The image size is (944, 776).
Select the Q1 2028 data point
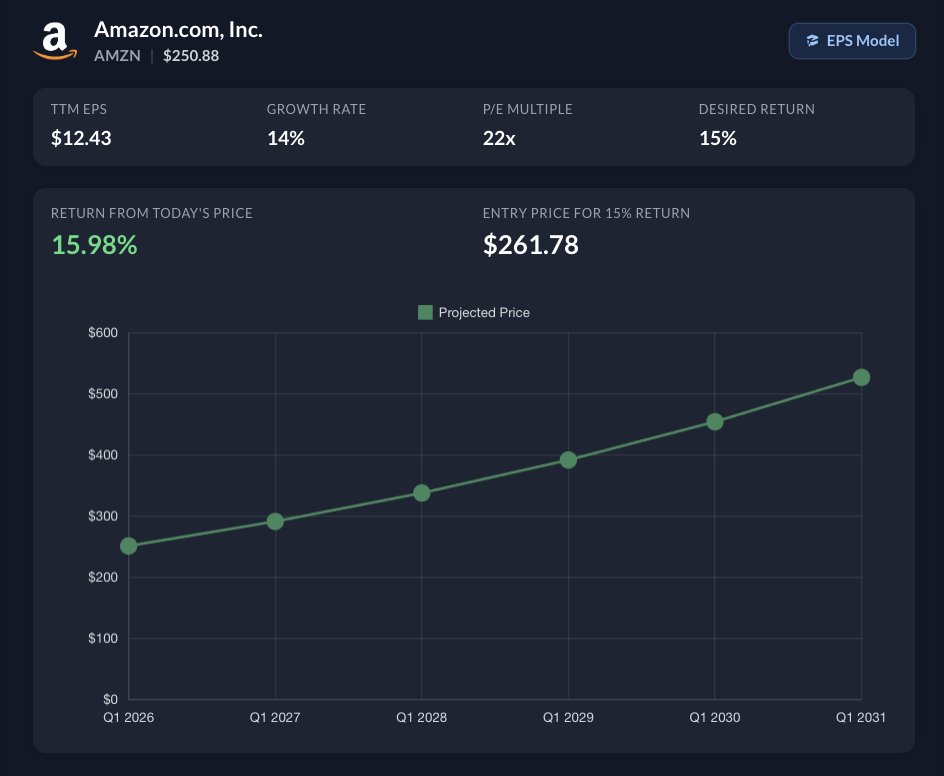pos(422,493)
